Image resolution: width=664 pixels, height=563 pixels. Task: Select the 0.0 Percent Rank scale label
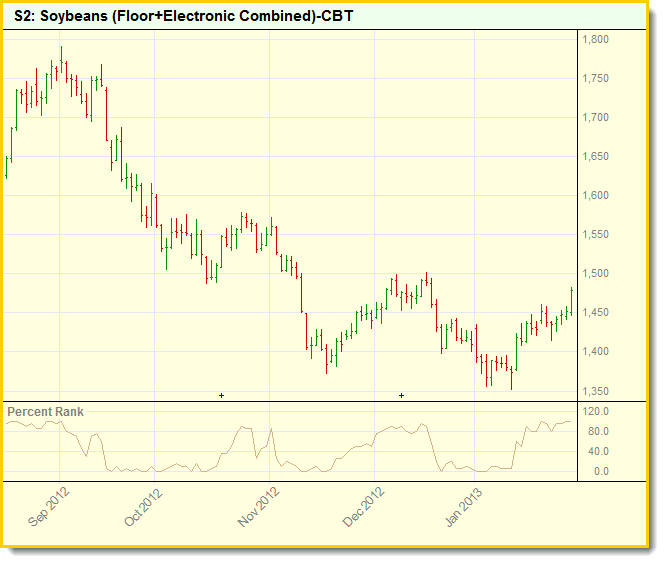tap(597, 472)
